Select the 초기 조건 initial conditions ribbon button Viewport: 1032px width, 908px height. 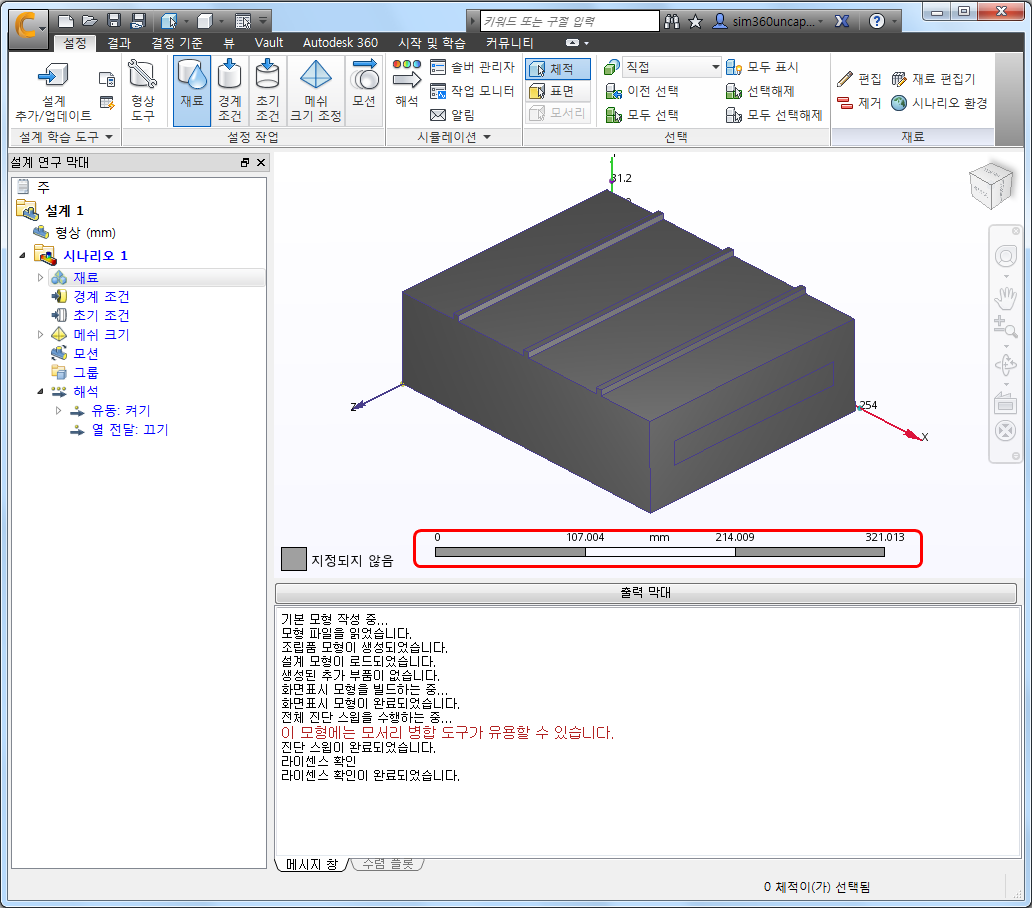pyautogui.click(x=267, y=91)
